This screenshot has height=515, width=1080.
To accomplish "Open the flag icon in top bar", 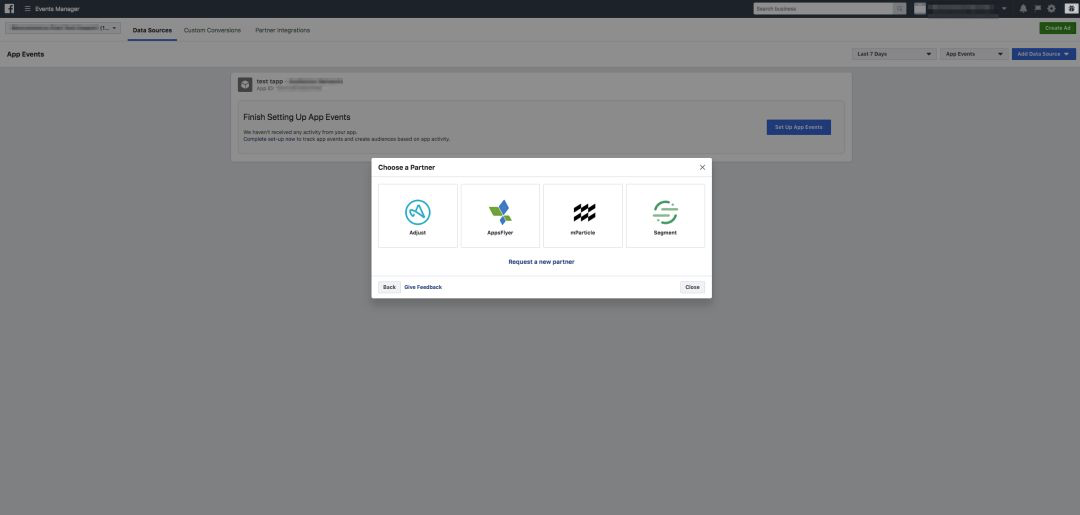I will point(1037,9).
